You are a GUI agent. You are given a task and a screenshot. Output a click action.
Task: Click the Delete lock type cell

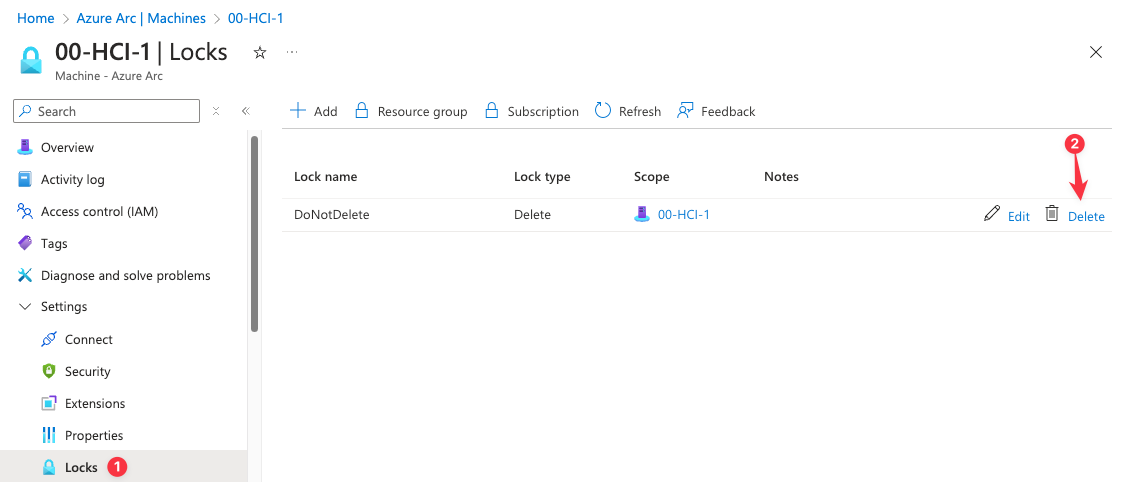click(532, 214)
